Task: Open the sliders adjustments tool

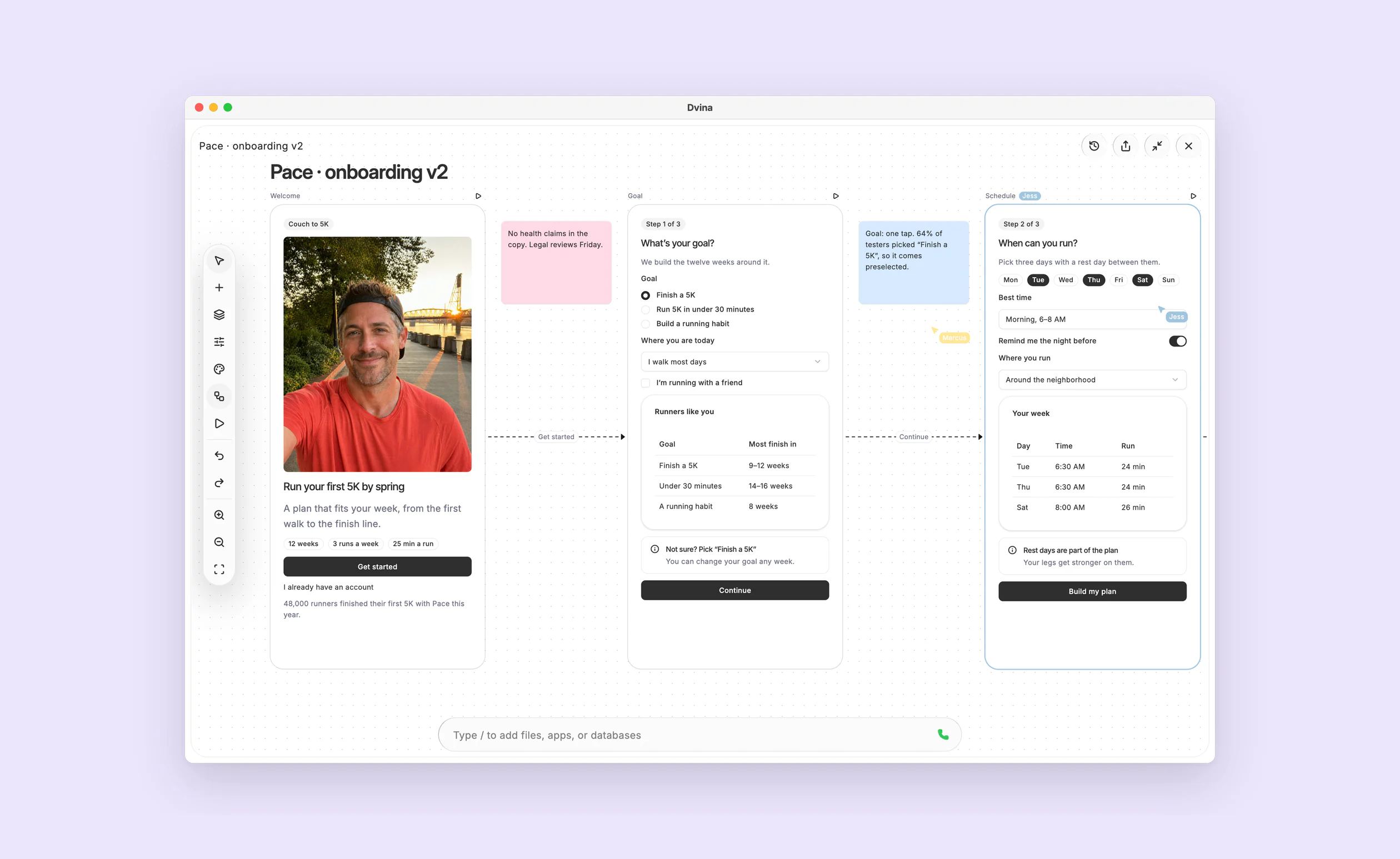Action: coord(219,342)
